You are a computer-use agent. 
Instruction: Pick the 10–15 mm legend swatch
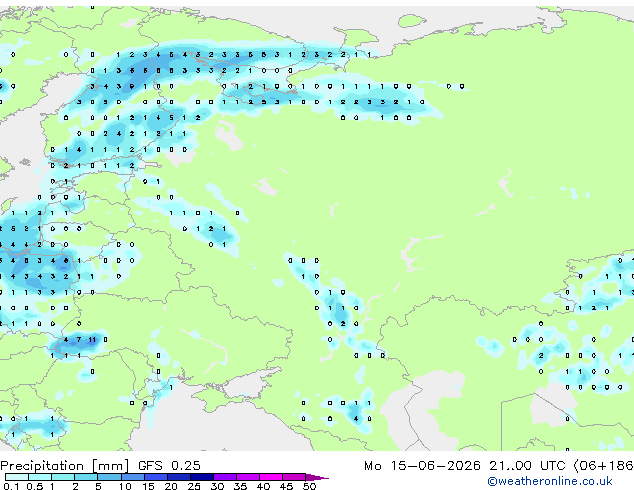(132, 477)
